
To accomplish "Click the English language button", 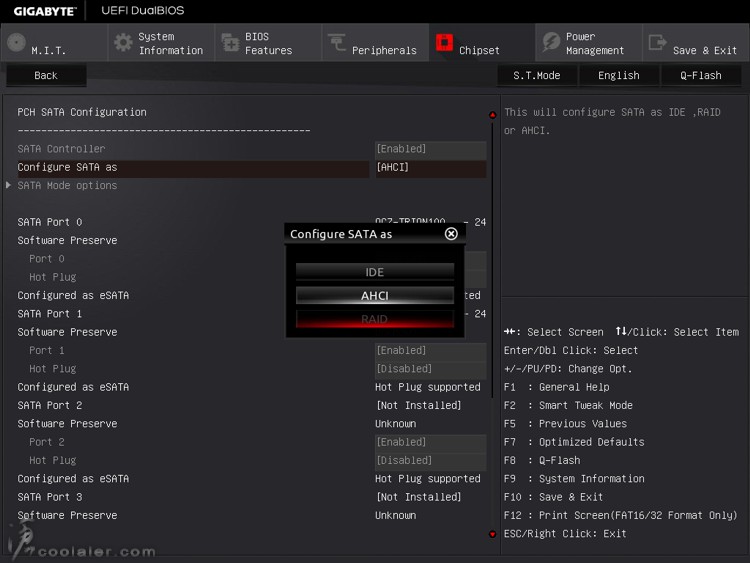I will [619, 76].
